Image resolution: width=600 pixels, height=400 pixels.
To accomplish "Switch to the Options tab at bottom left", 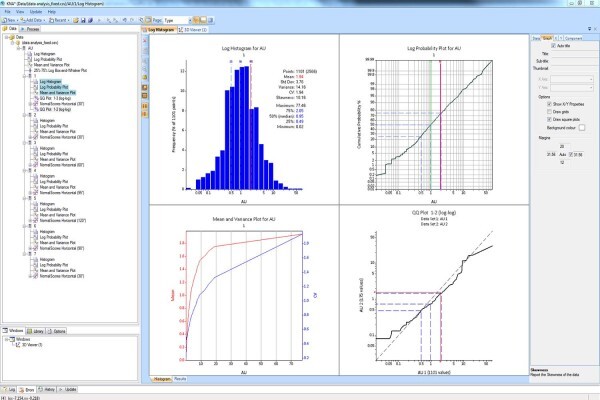I will 57,331.
